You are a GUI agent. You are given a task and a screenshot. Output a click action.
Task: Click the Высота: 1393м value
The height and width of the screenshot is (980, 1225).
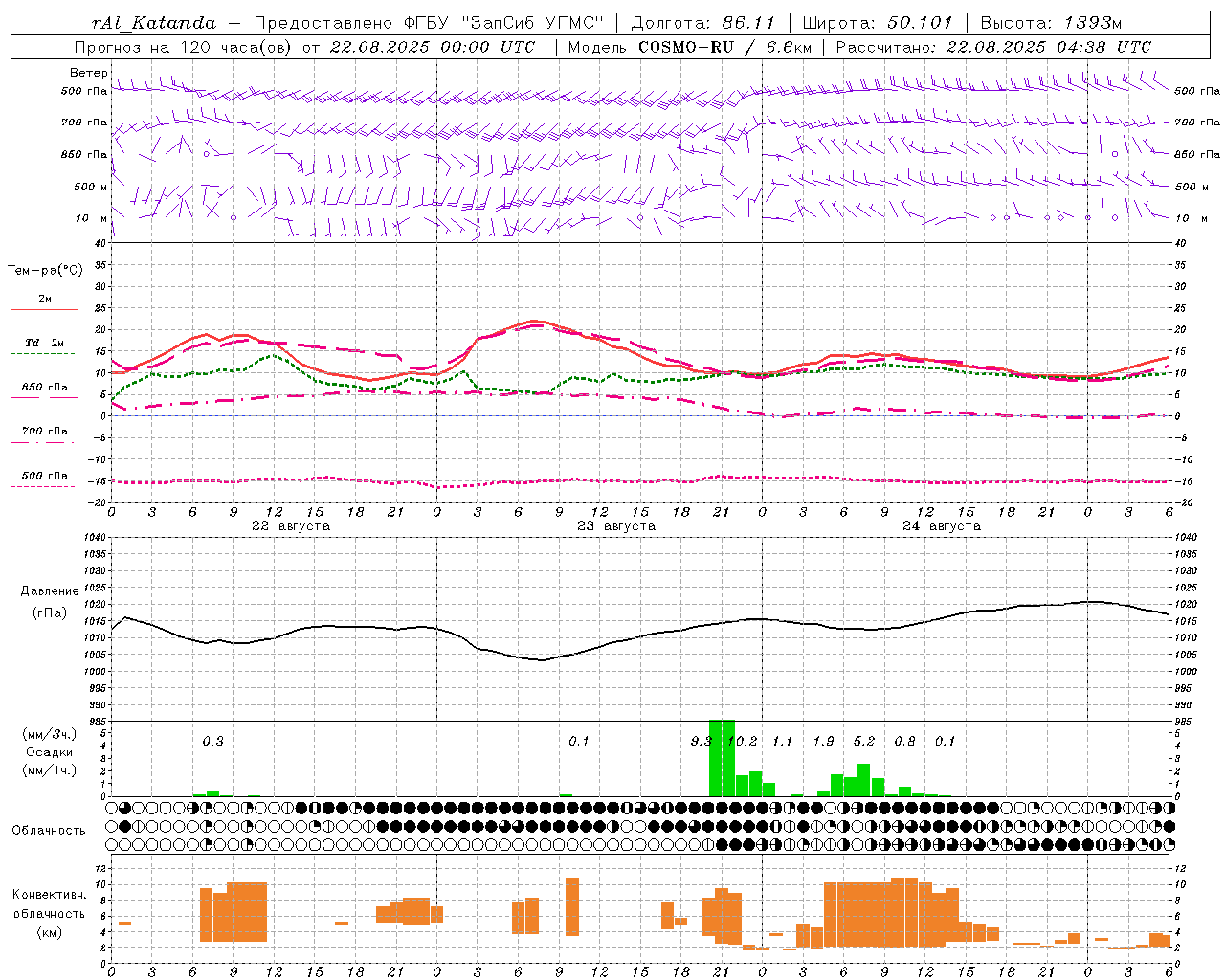click(1051, 23)
